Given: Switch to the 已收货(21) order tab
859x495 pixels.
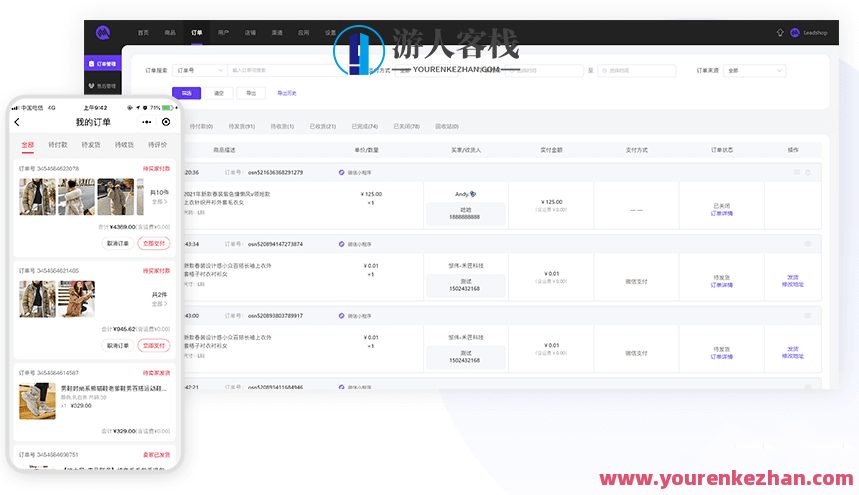Looking at the screenshot, I should [323, 126].
